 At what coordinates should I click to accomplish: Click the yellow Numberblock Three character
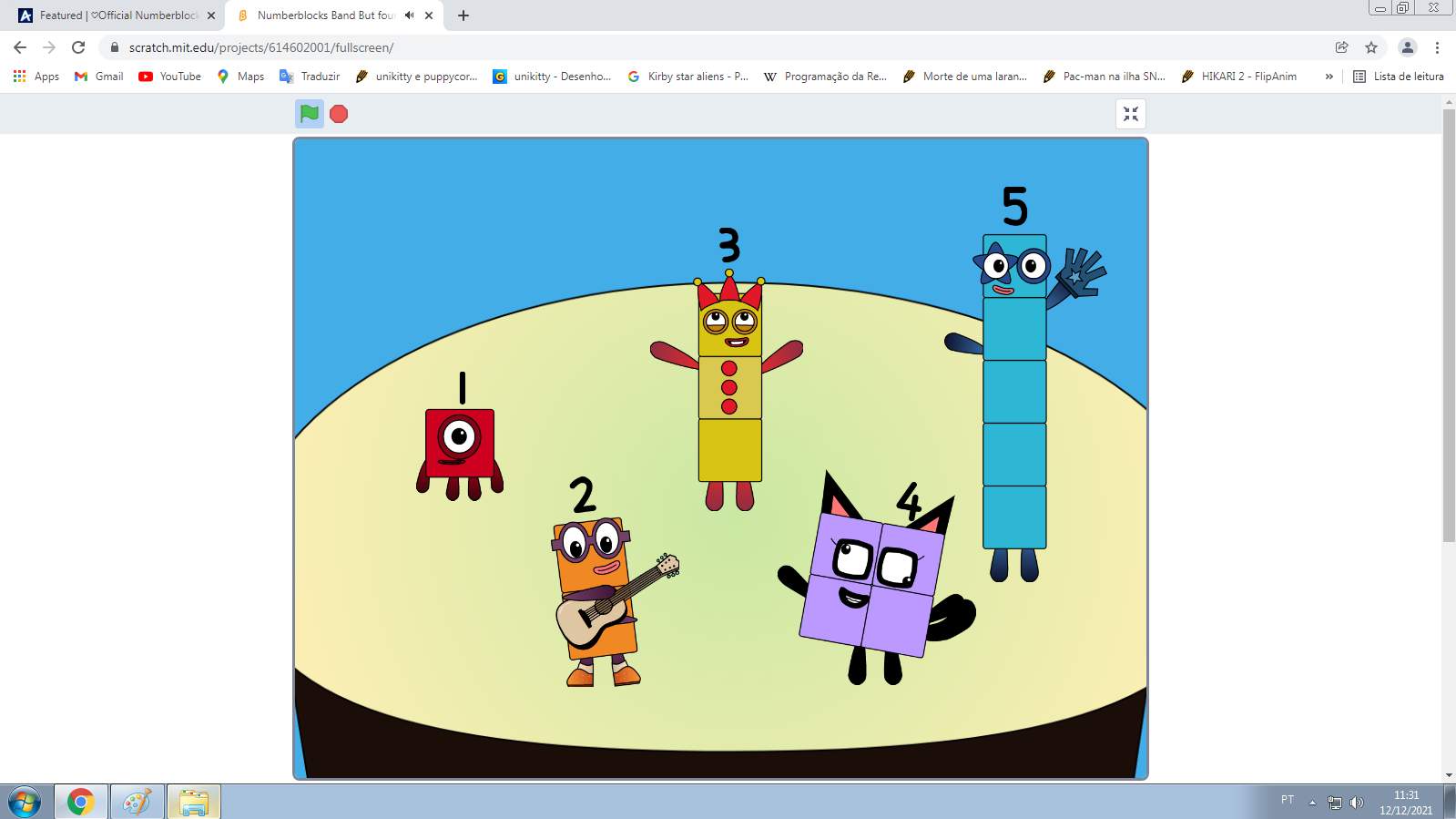[x=728, y=390]
